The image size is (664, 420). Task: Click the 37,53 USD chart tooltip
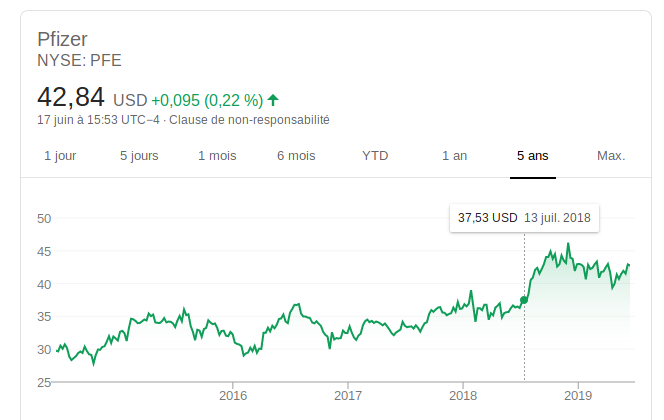523,218
